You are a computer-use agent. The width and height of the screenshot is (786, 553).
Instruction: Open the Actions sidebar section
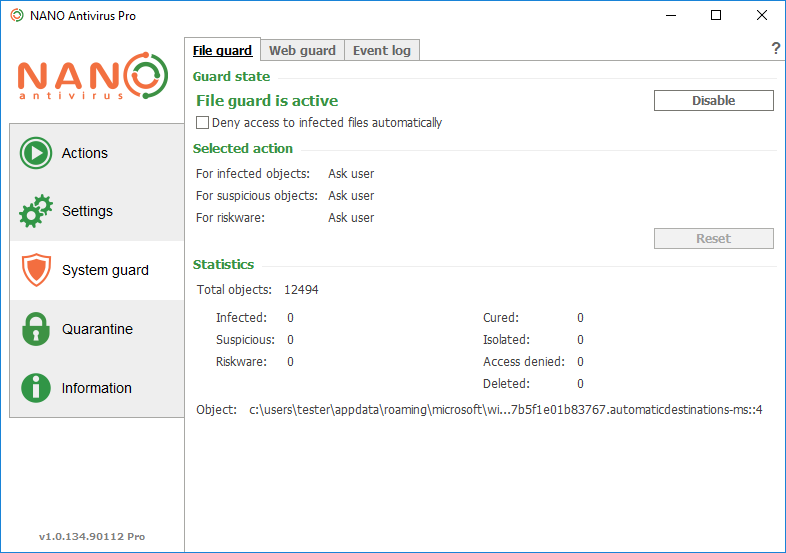pyautogui.click(x=97, y=153)
